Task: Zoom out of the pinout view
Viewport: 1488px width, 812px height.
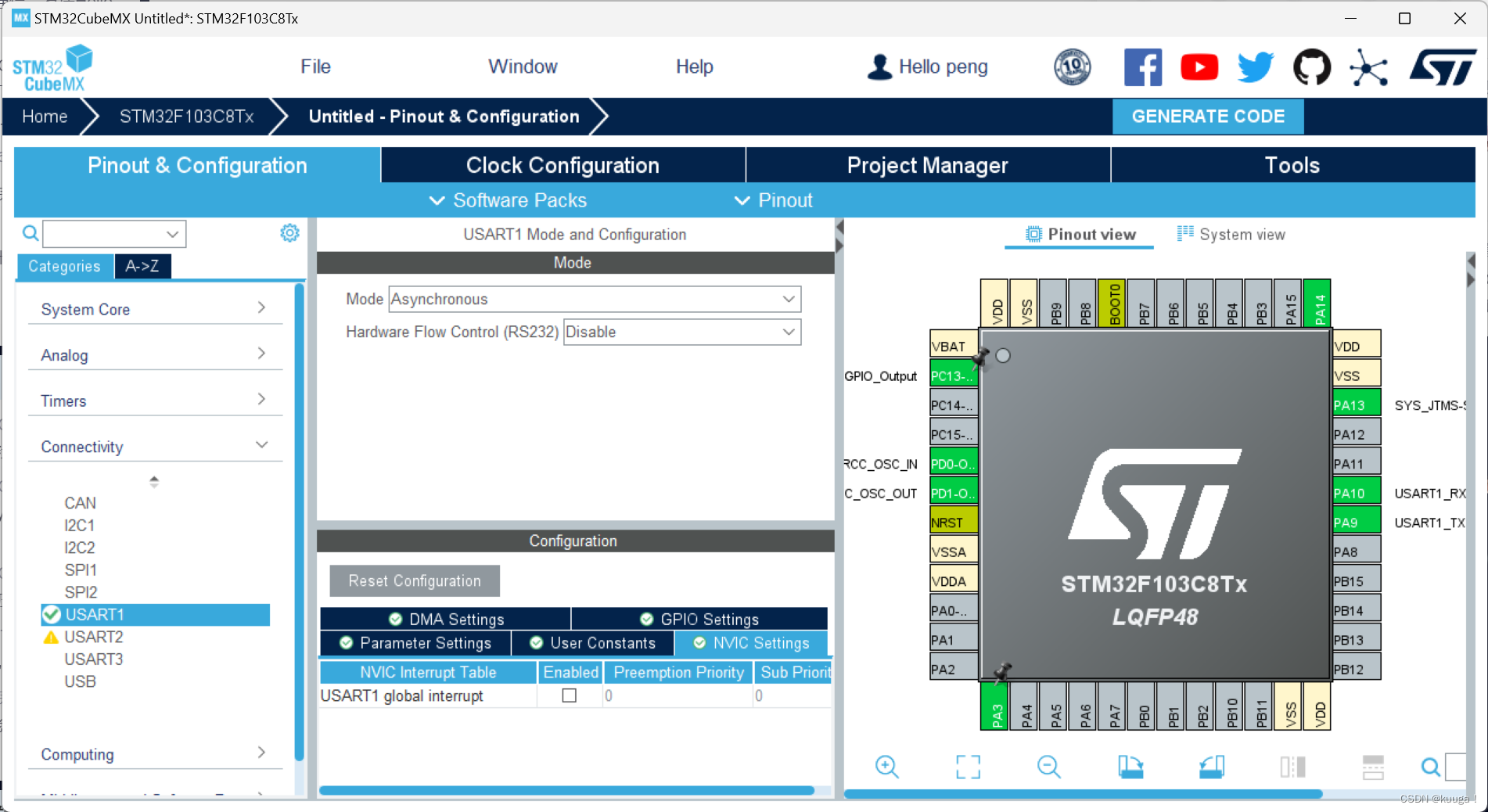Action: (1048, 767)
